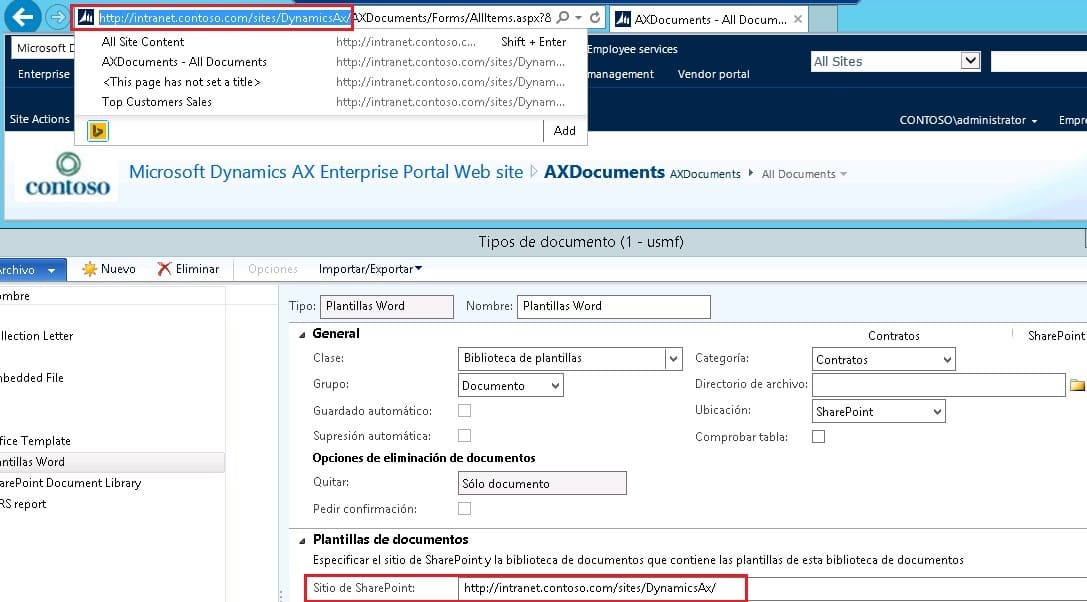Screen dimensions: 1087x602
Task: Click the Nuevo toolbar button
Action: tap(109, 269)
